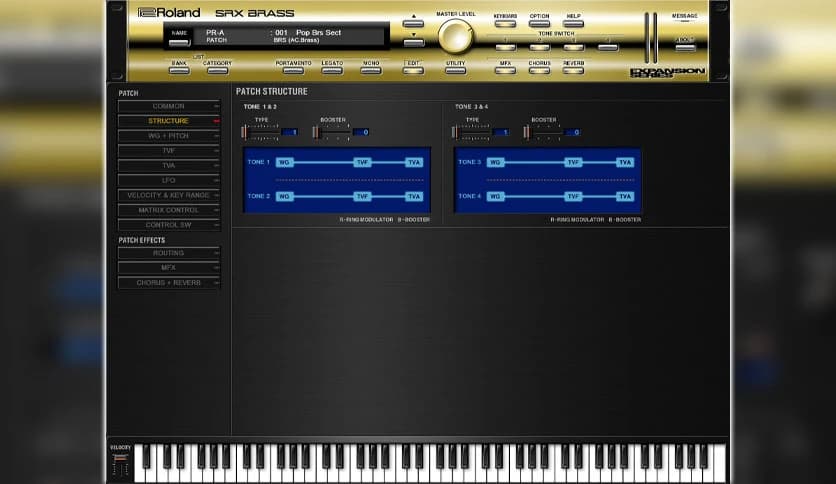Open the OPTION menu

(x=539, y=23)
